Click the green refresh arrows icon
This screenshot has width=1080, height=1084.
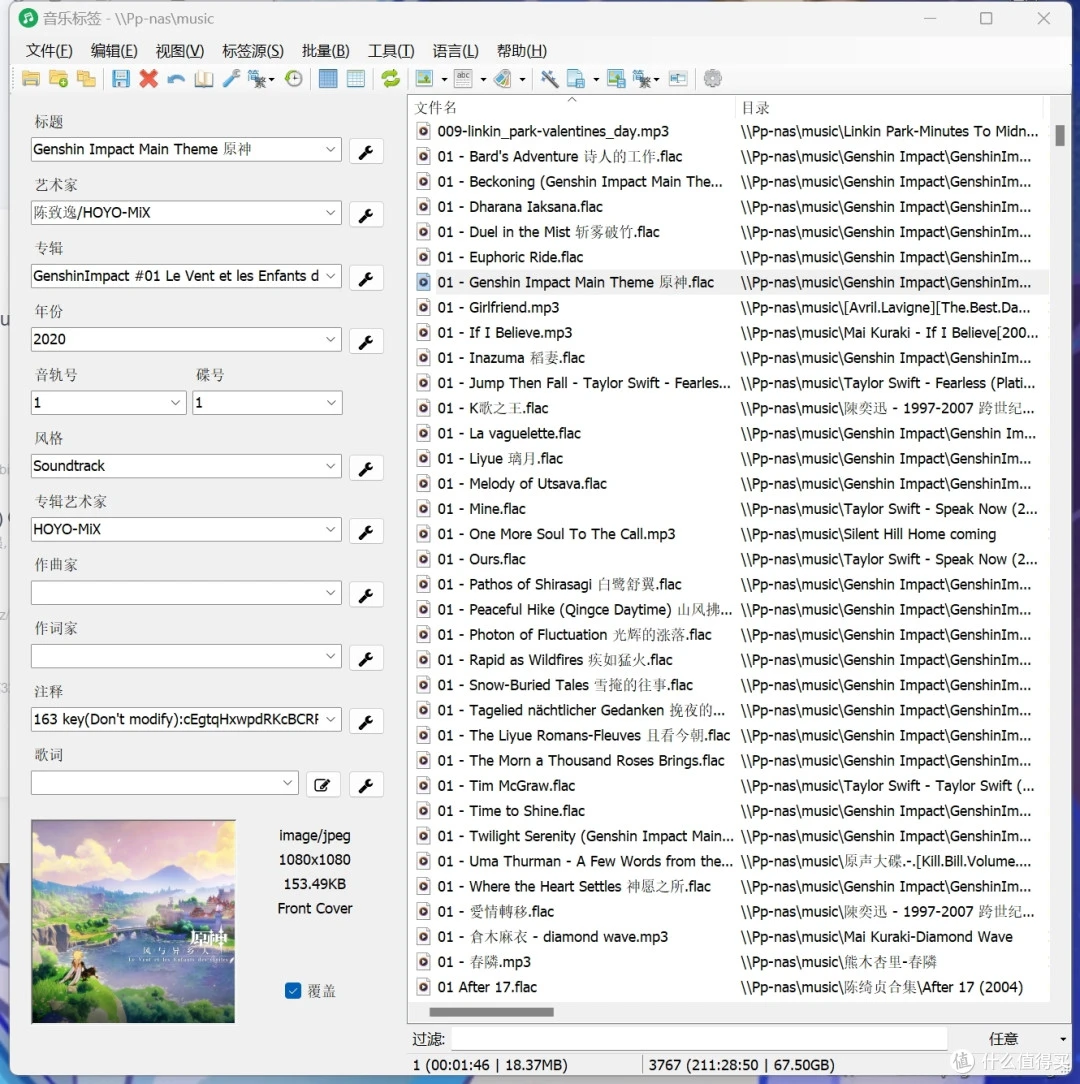[390, 79]
